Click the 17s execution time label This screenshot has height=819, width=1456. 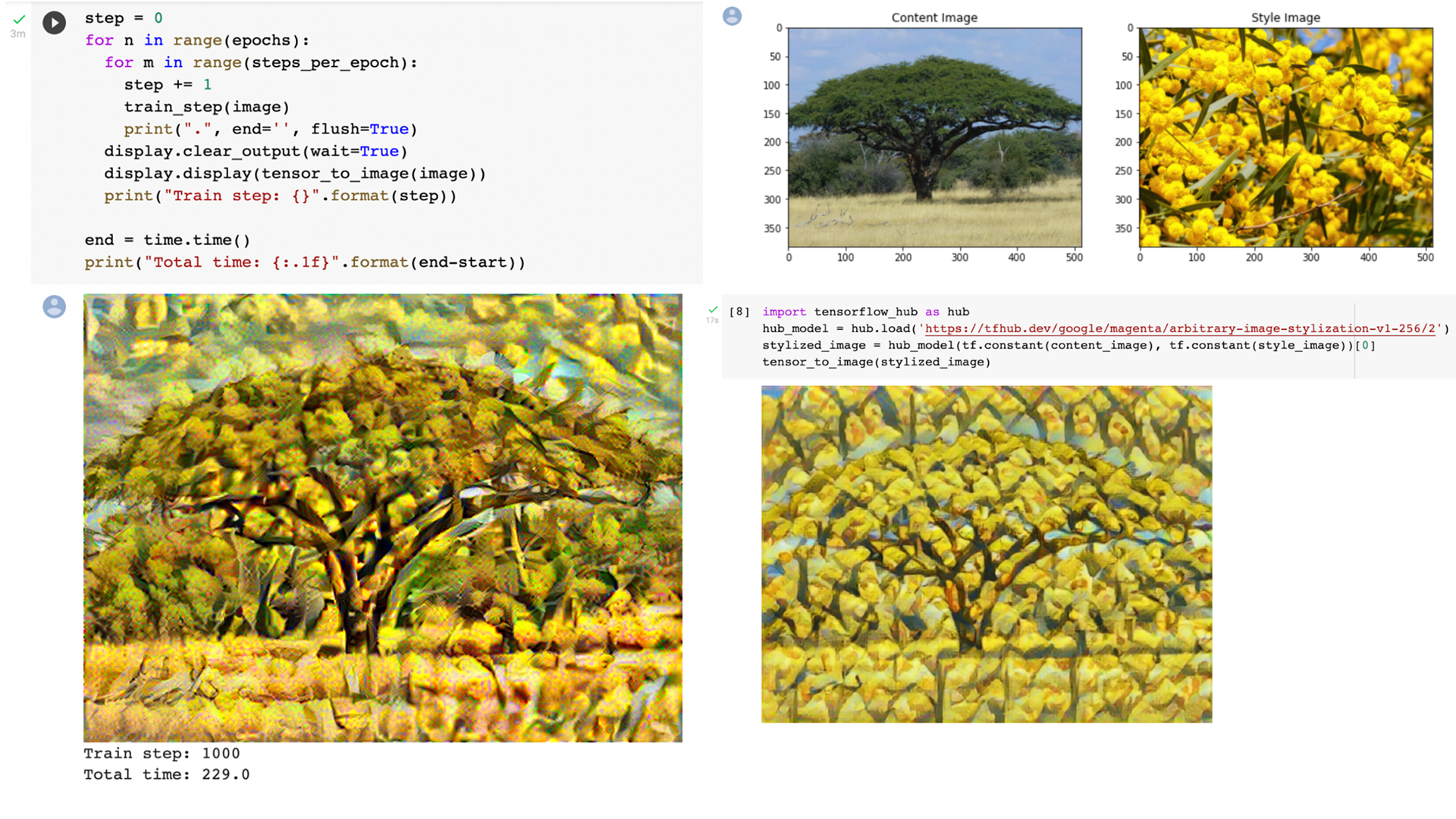(x=712, y=321)
